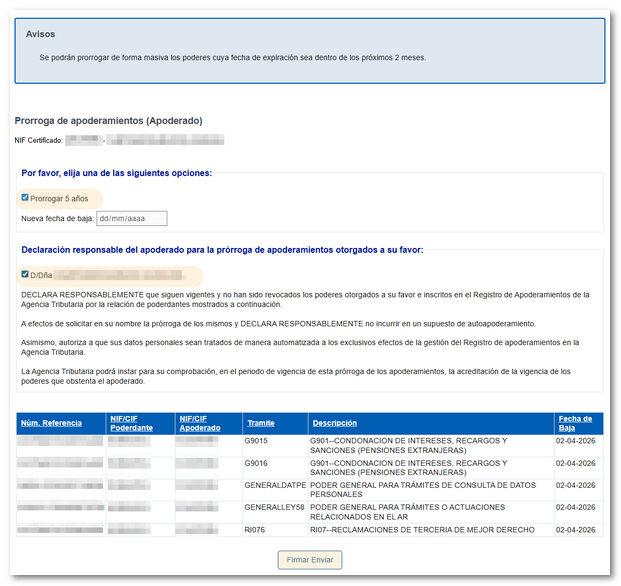Click the Avisos notice heading
This screenshot has width=621, height=586.
40,34
